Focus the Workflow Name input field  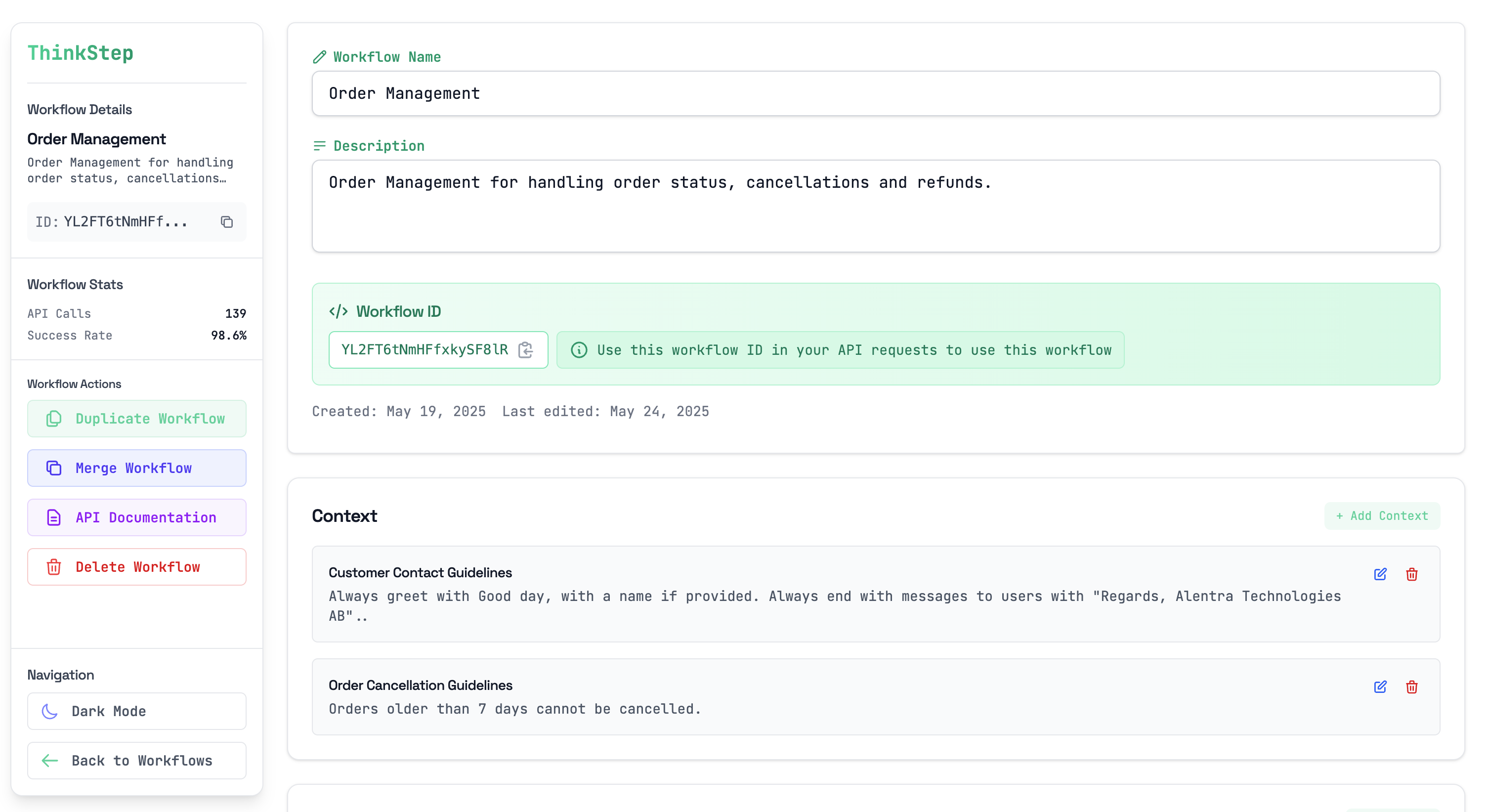tap(875, 93)
